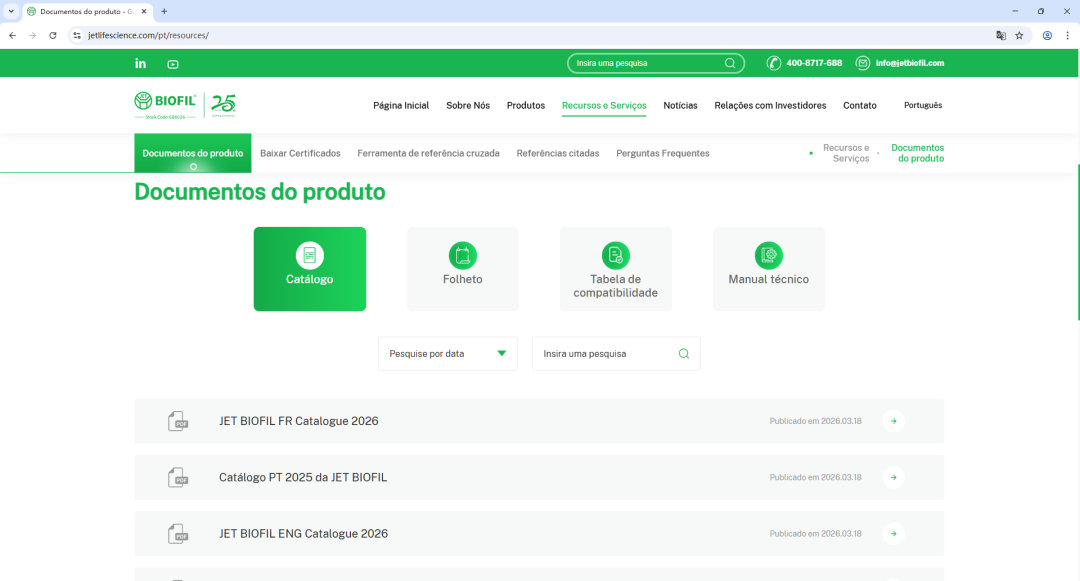This screenshot has height=581, width=1080.
Task: Open the browser profile icon
Action: (x=1047, y=35)
